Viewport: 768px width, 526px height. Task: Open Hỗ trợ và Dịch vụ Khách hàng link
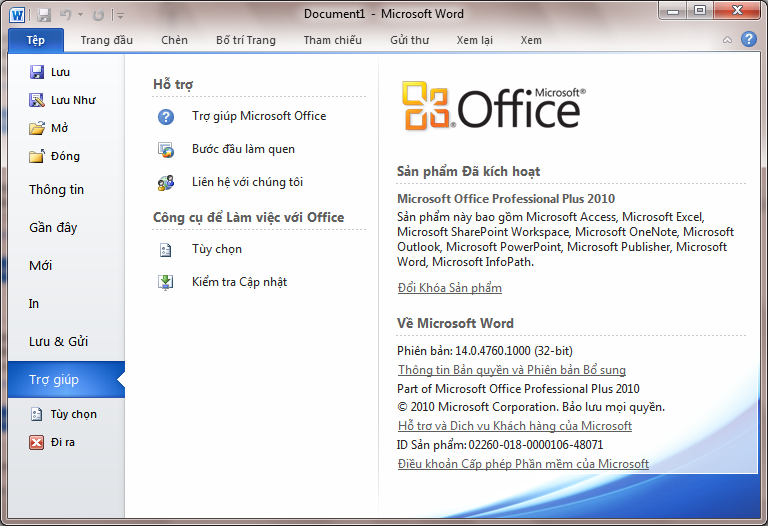tap(515, 426)
